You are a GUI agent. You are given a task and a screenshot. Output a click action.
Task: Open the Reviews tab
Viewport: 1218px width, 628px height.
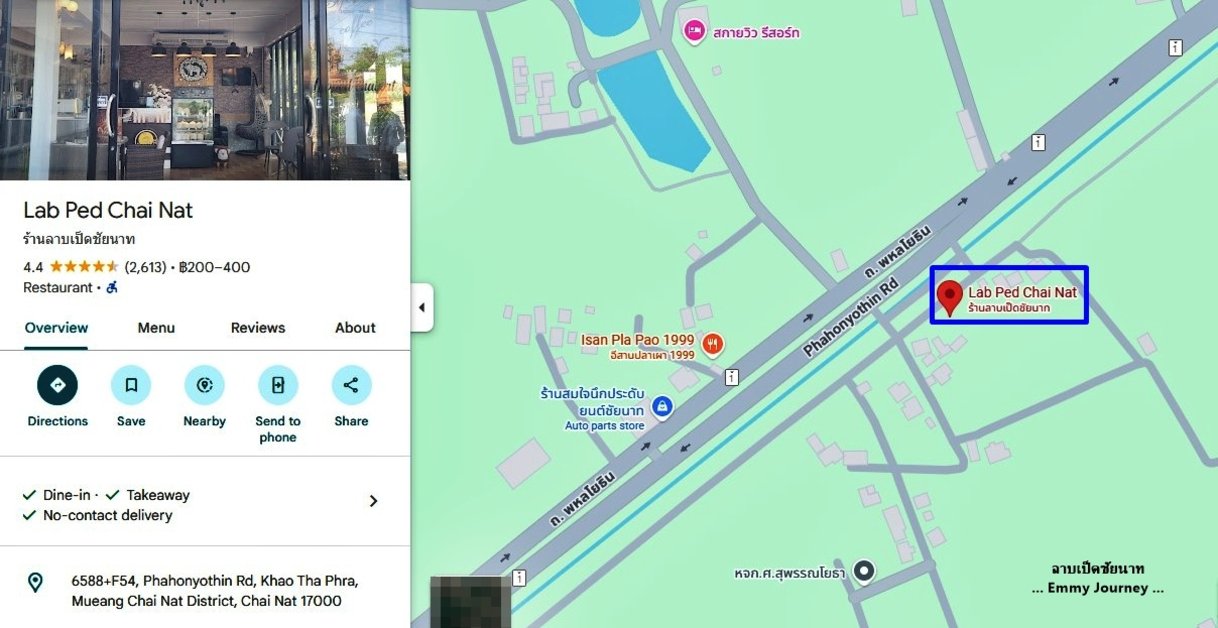pyautogui.click(x=258, y=328)
